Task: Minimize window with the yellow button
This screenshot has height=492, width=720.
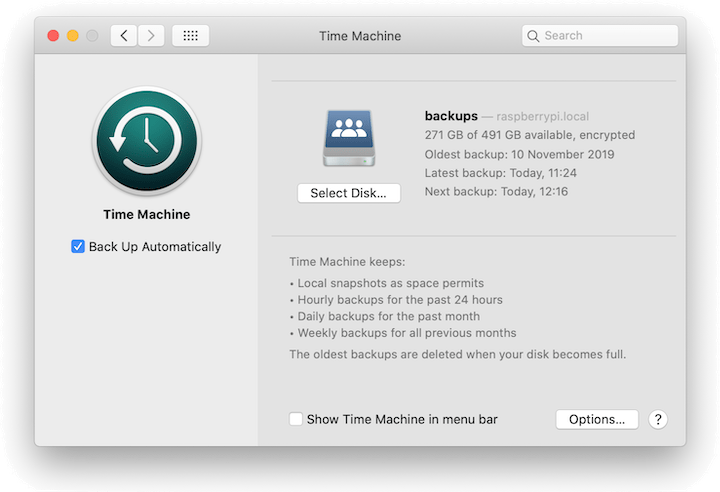Action: 73,35
